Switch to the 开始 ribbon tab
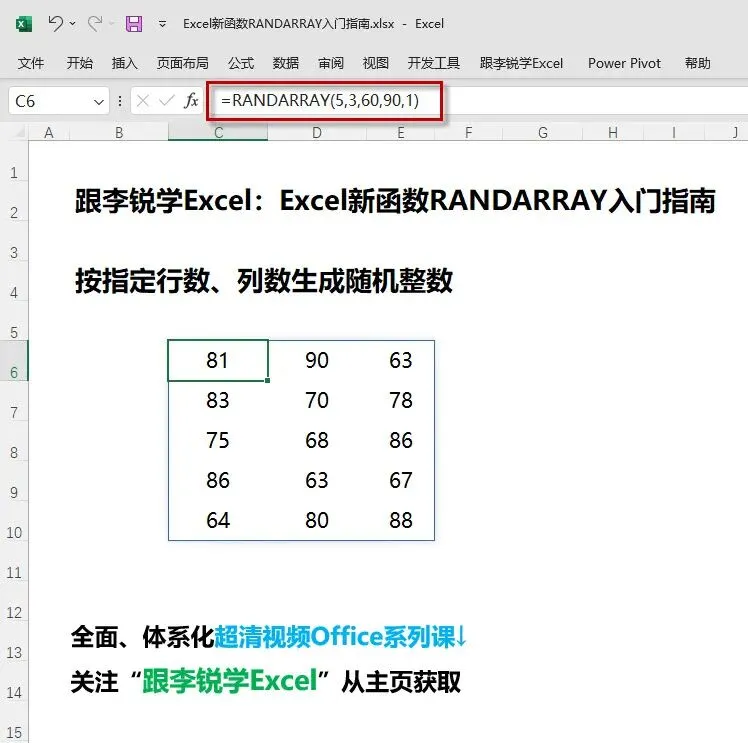This screenshot has height=743, width=748. 80,63
